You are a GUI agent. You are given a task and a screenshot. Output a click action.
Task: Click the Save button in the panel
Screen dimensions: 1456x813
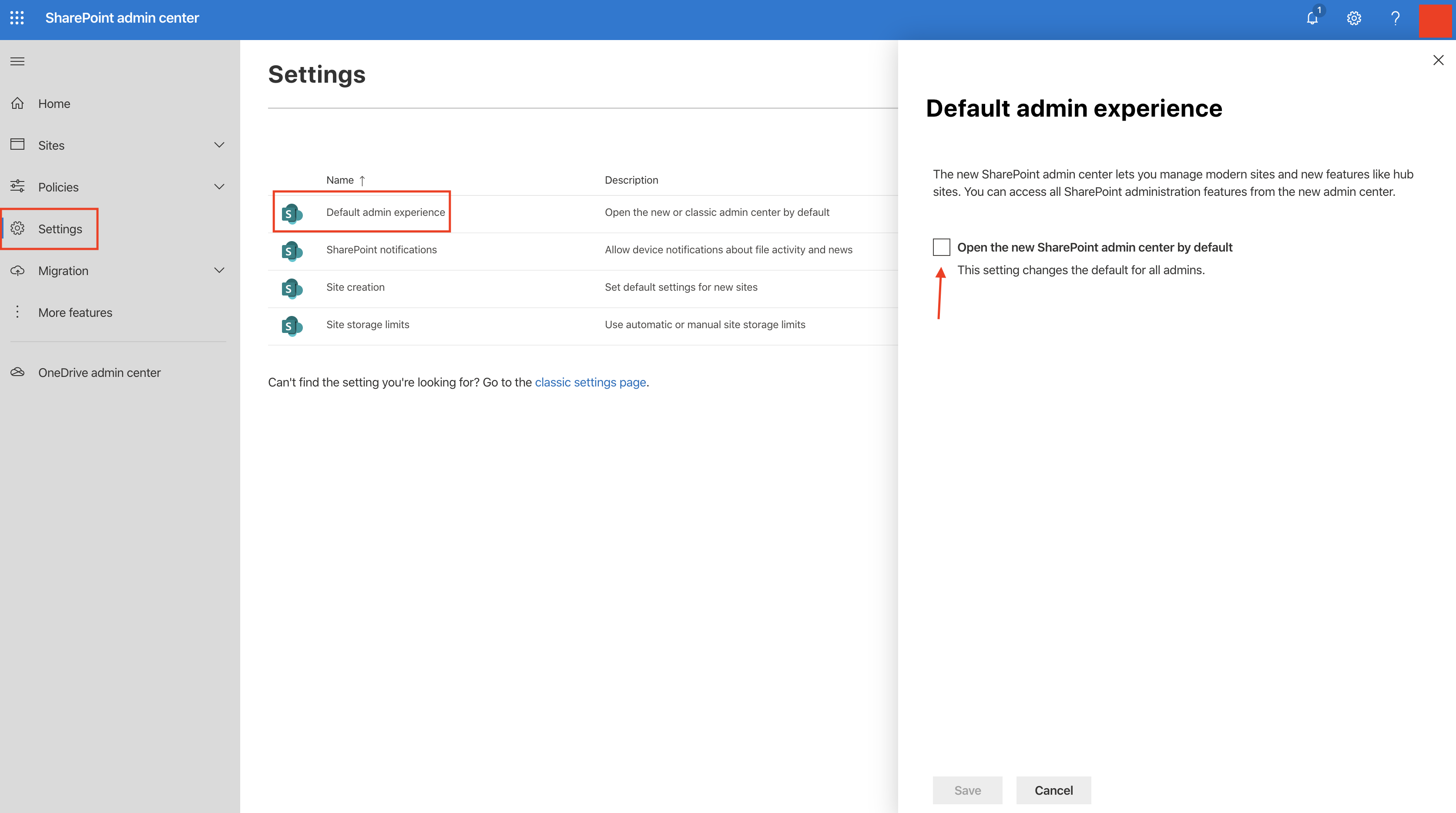(x=967, y=790)
